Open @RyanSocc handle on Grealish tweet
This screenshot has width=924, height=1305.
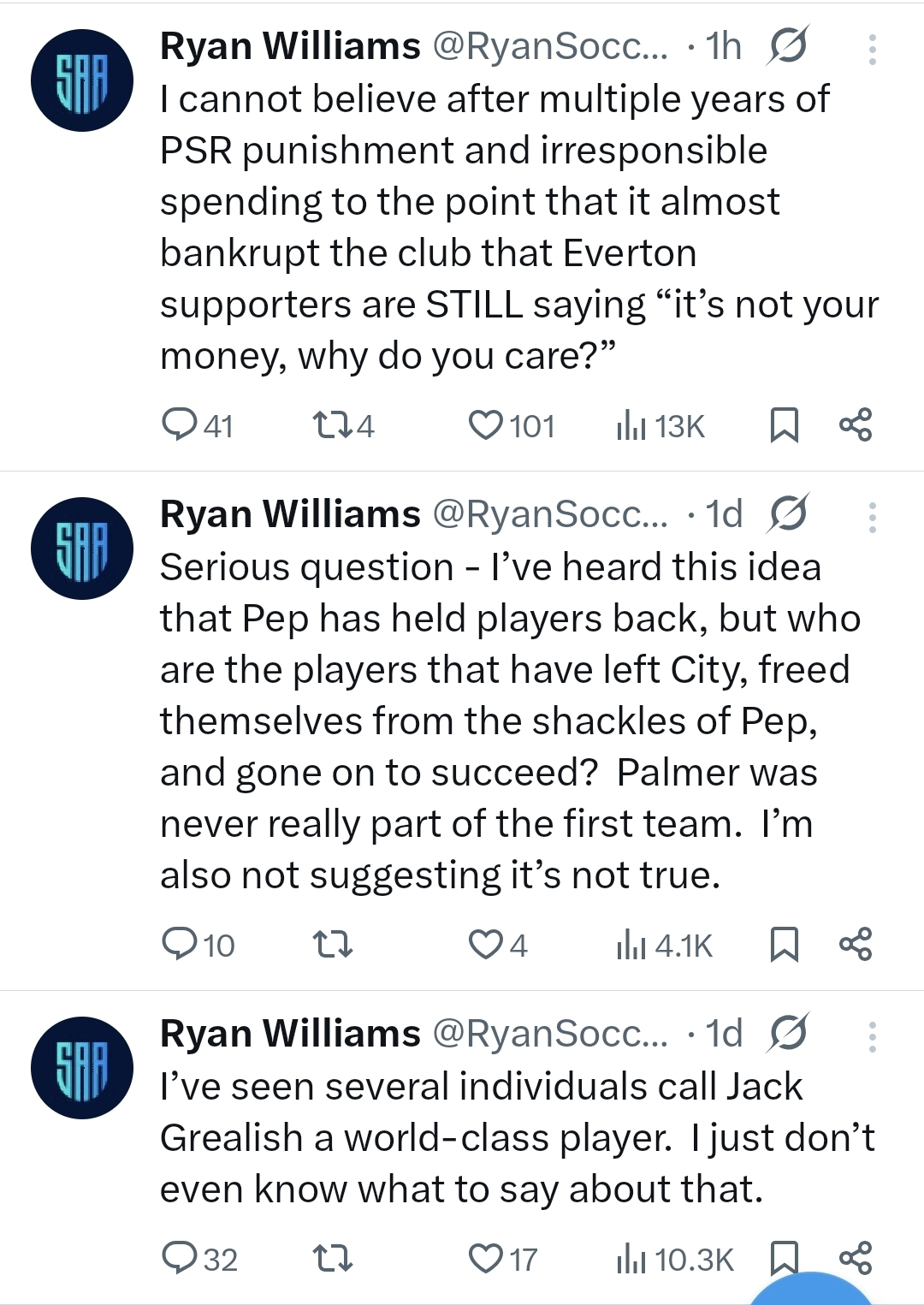coord(549,1034)
